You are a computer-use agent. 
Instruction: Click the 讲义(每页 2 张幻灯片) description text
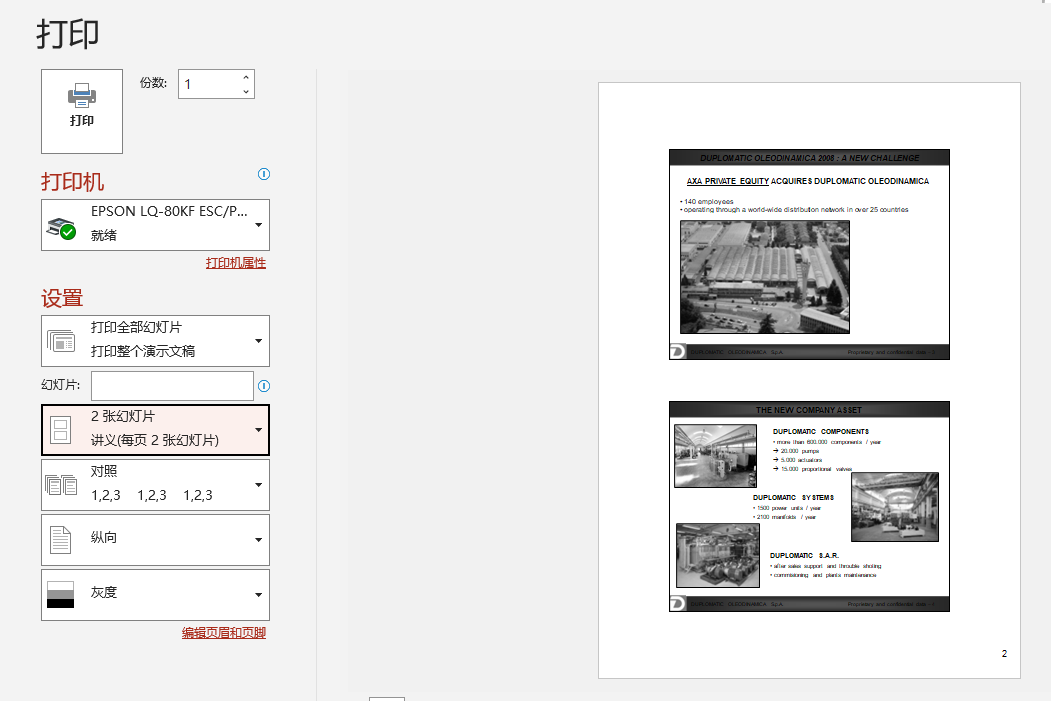pos(155,440)
